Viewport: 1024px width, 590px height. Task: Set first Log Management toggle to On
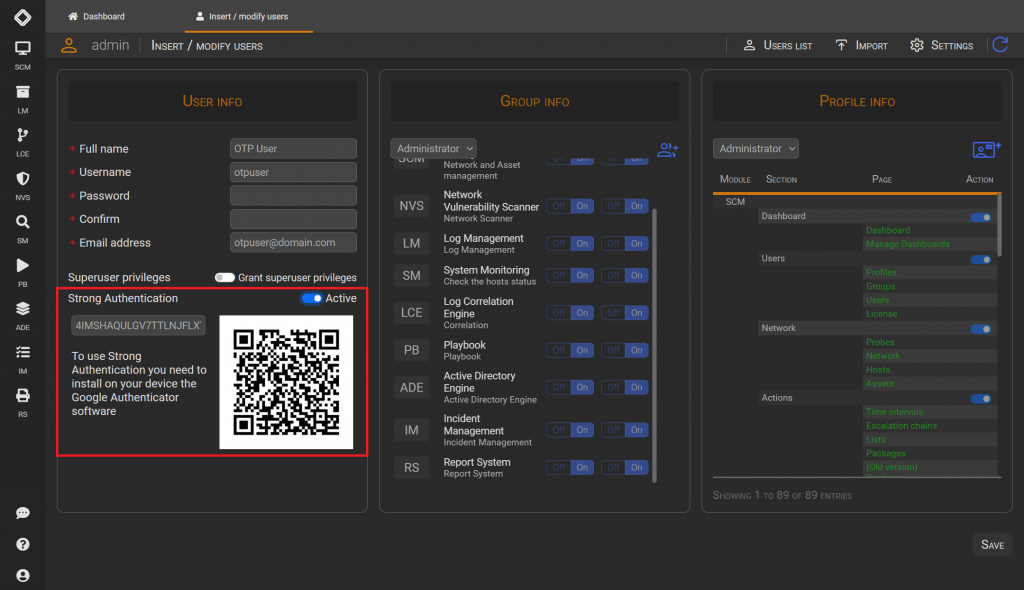point(582,244)
